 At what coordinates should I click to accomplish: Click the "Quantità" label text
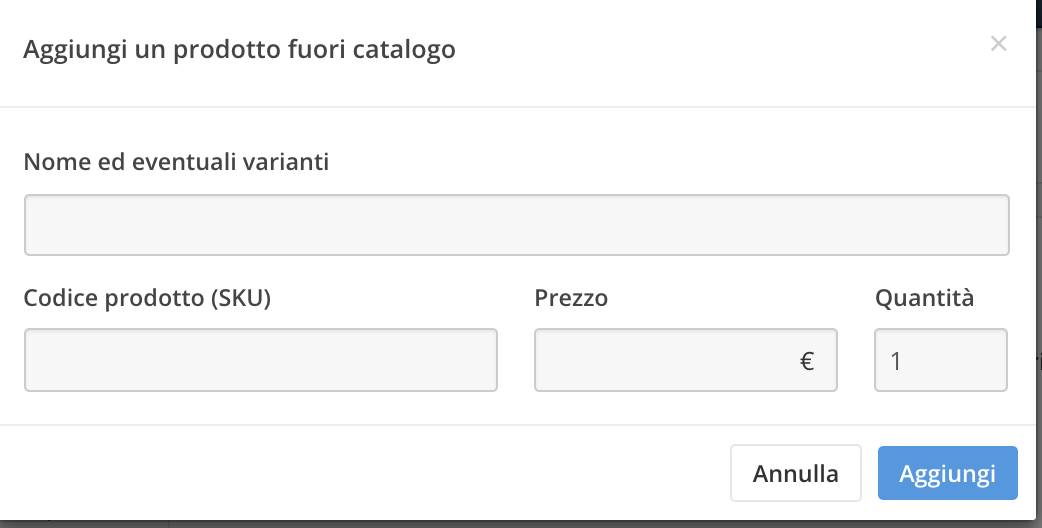click(x=924, y=298)
